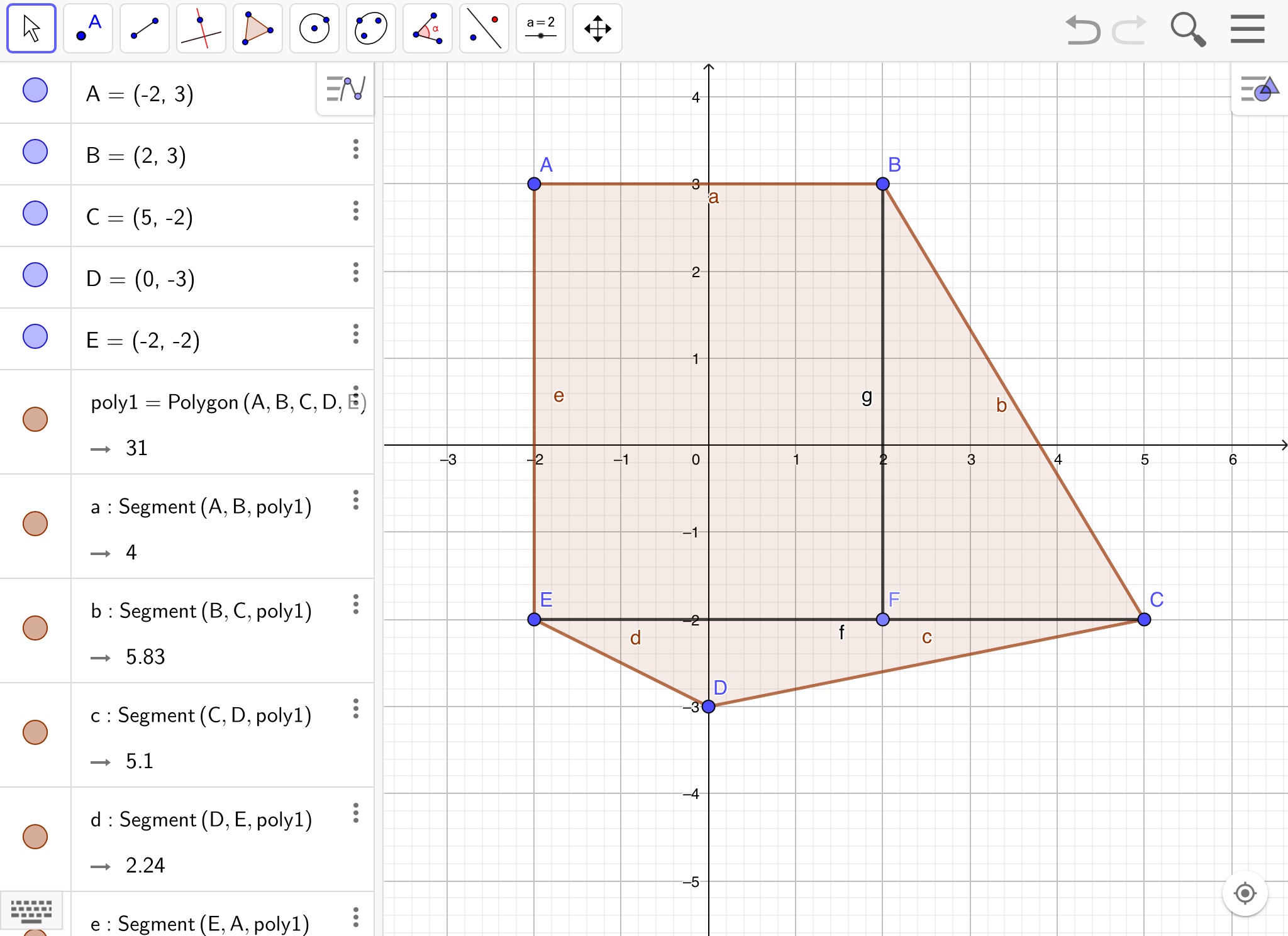Open the search magnifier
This screenshot has width=1288, height=936.
click(x=1187, y=30)
